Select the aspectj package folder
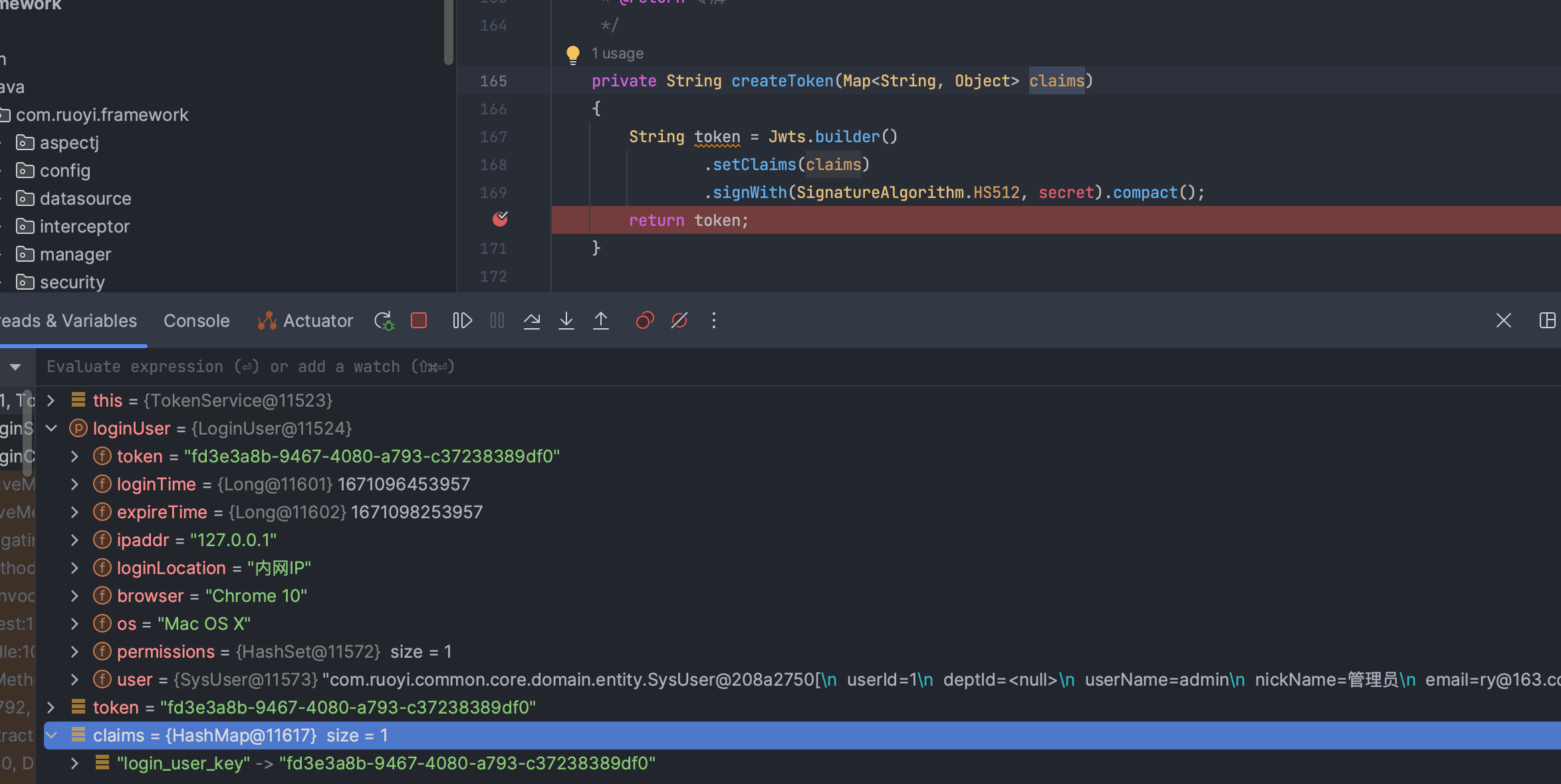 57,143
